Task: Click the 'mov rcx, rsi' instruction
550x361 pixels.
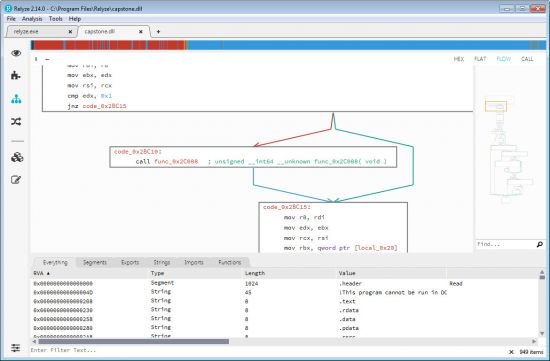Action: coord(306,238)
